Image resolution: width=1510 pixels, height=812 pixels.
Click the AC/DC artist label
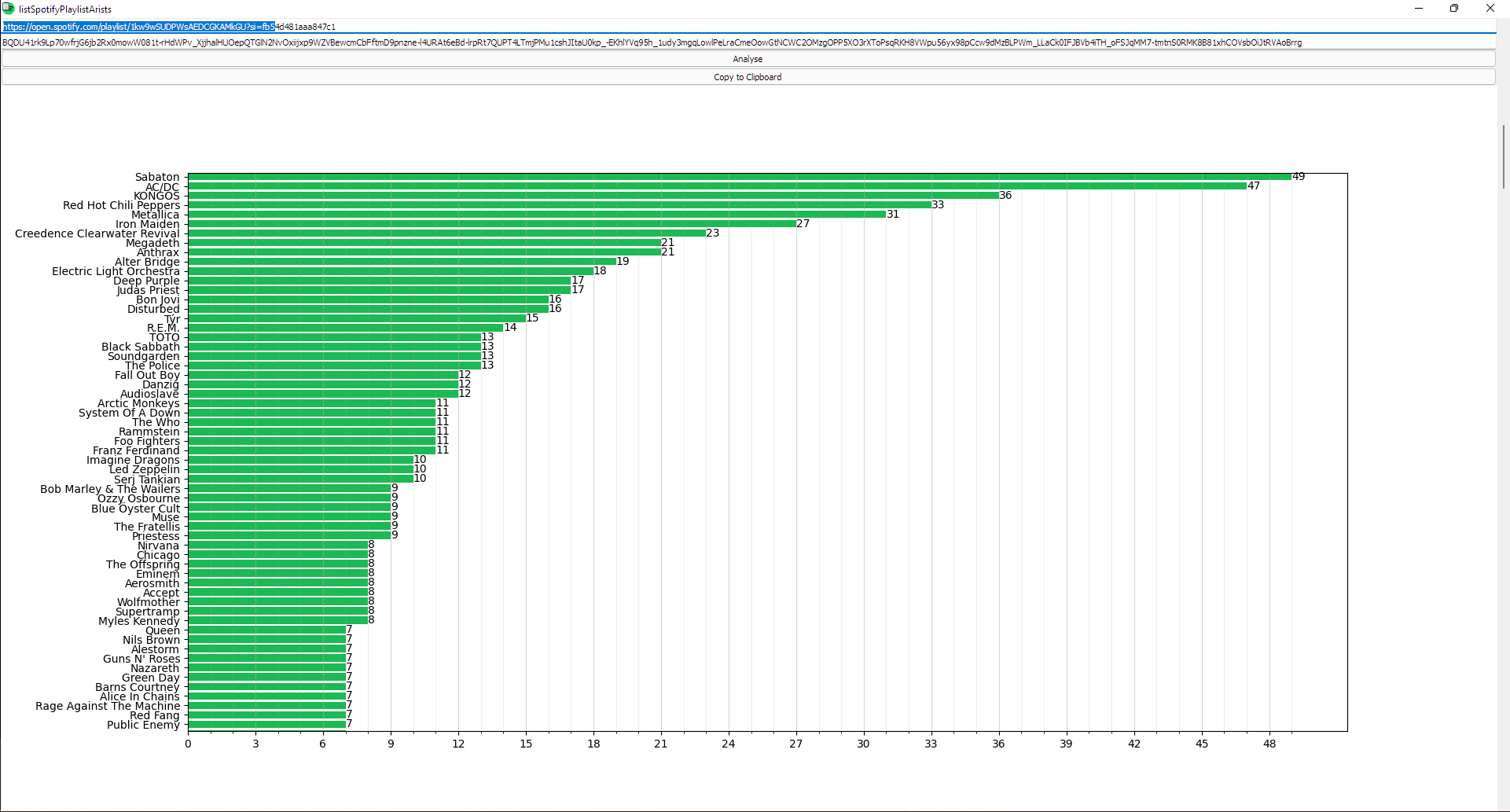[163, 186]
